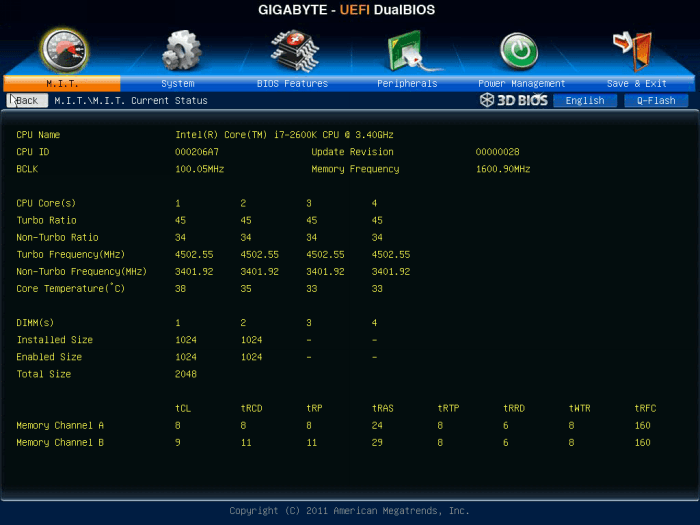Viewport: 700px width, 525px height.
Task: Select the Save & Exit door icon
Action: (x=633, y=51)
